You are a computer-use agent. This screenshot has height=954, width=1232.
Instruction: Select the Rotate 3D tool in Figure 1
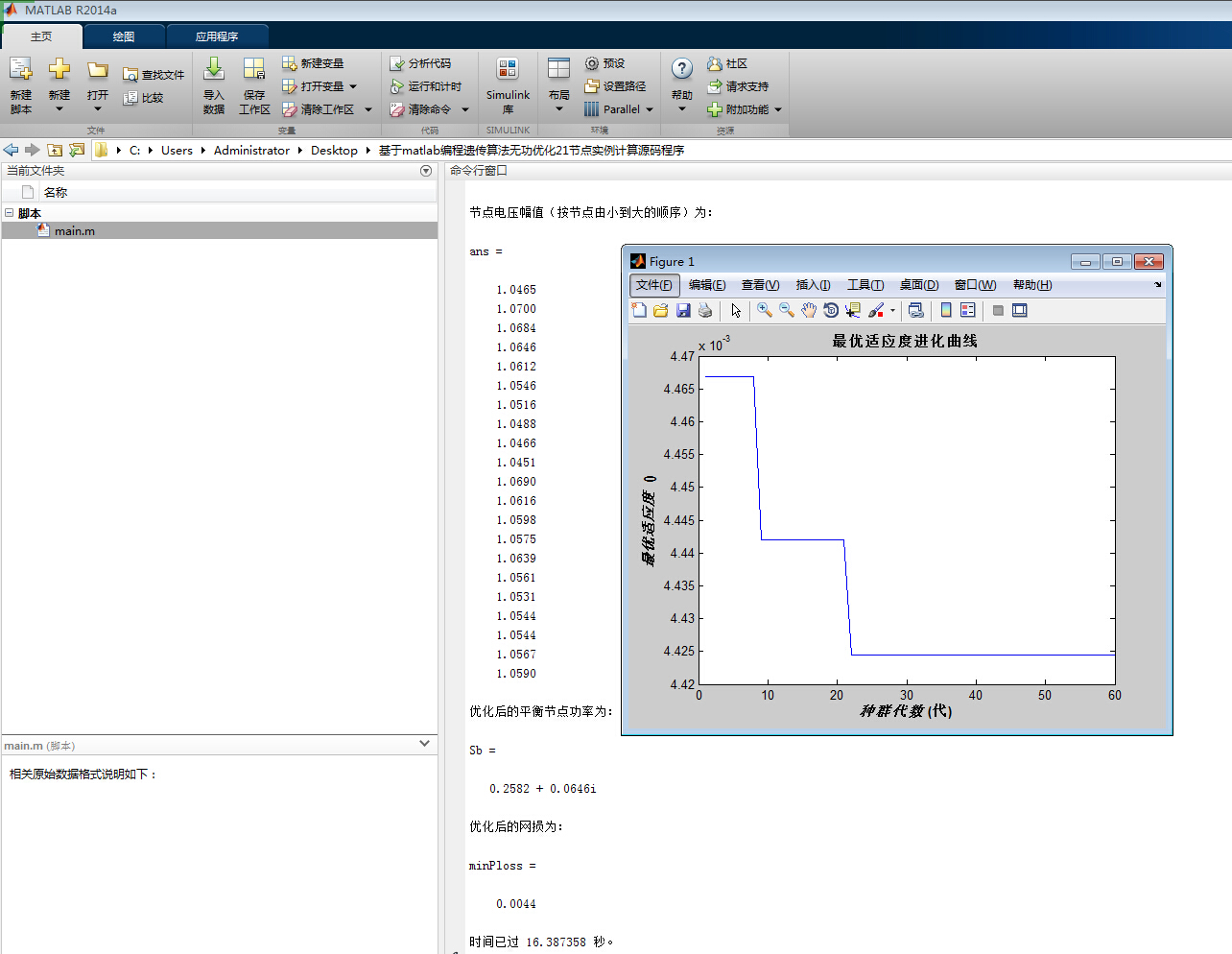click(831, 310)
